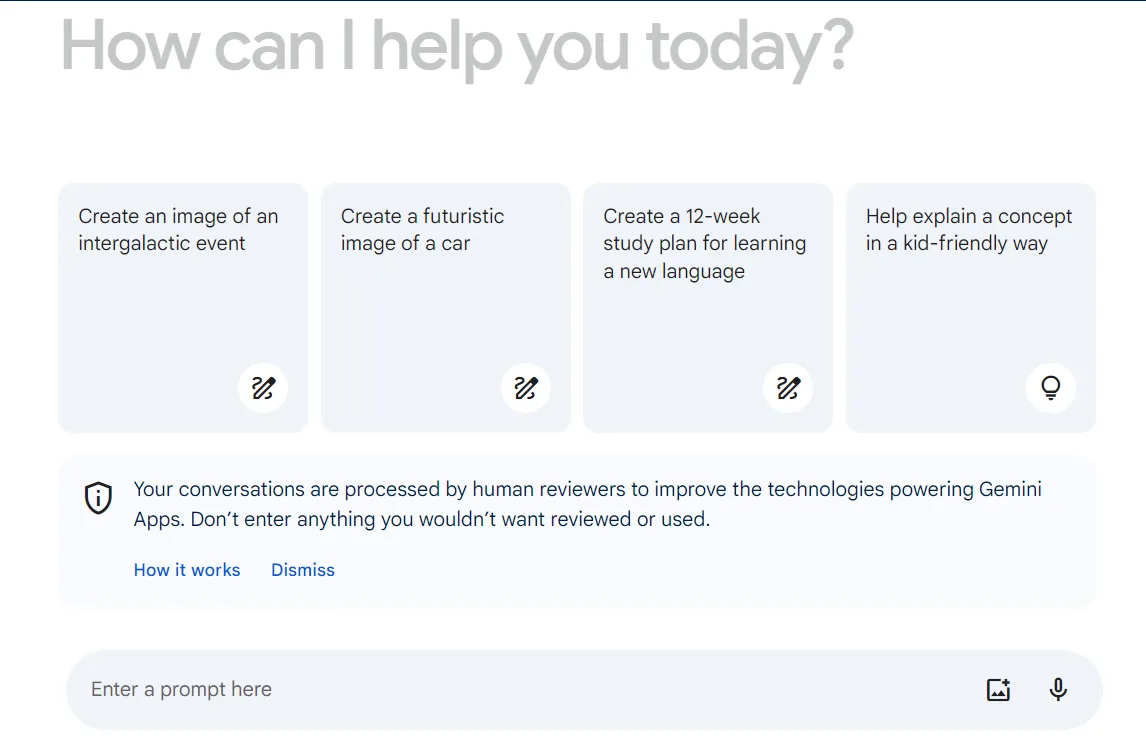Open the conversation privacy details
Image resolution: width=1146 pixels, height=741 pixels.
point(187,569)
